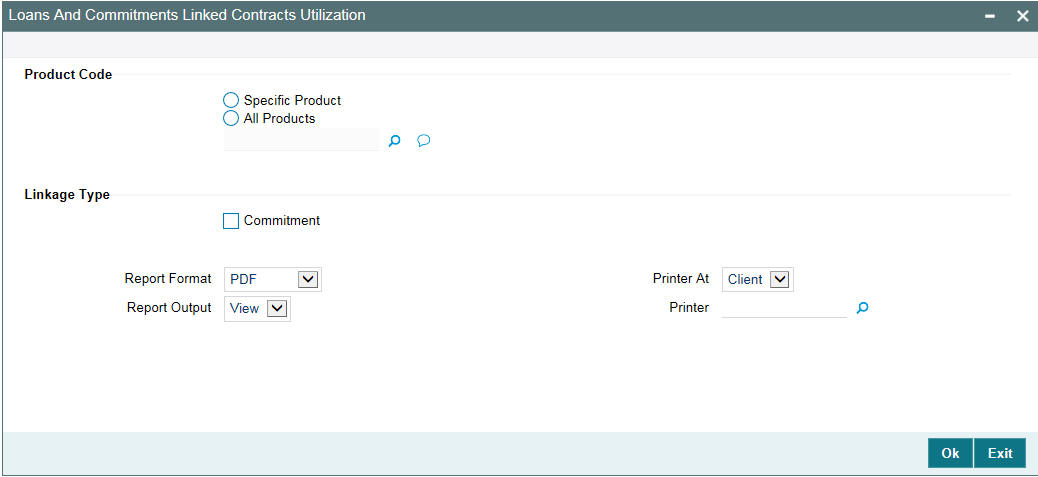Click the window title text

pos(187,15)
